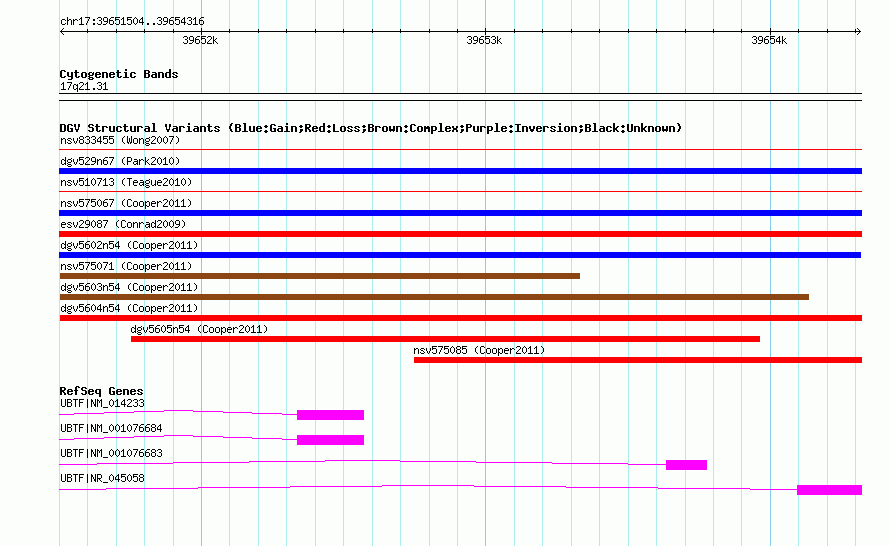The width and height of the screenshot is (890, 546).
Task: Select the nsv575085 red loss bar
Action: [x=638, y=360]
